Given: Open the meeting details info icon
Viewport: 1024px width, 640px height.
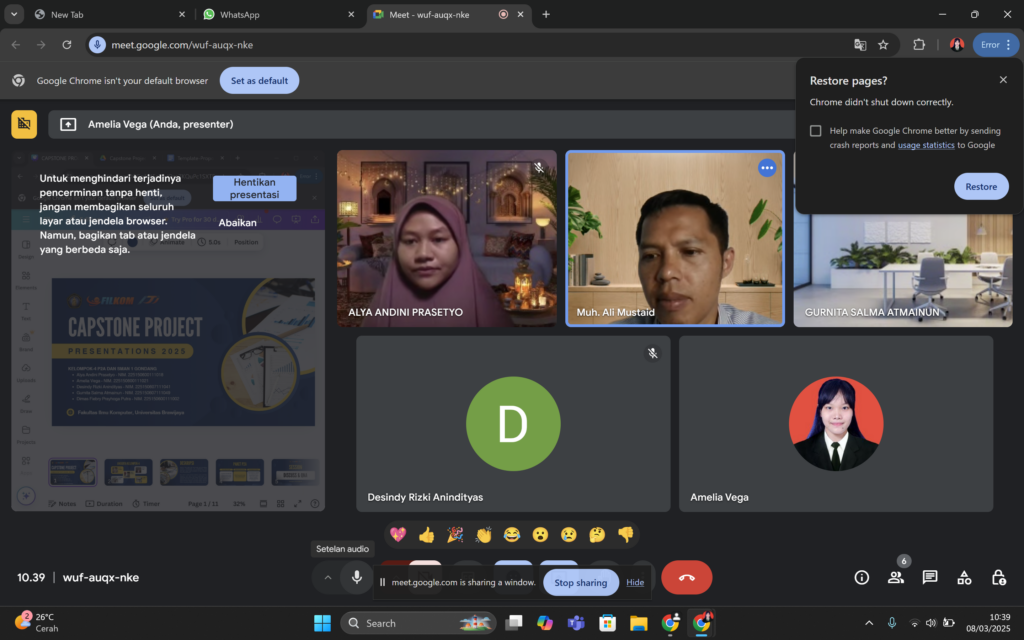Looking at the screenshot, I should pyautogui.click(x=861, y=577).
